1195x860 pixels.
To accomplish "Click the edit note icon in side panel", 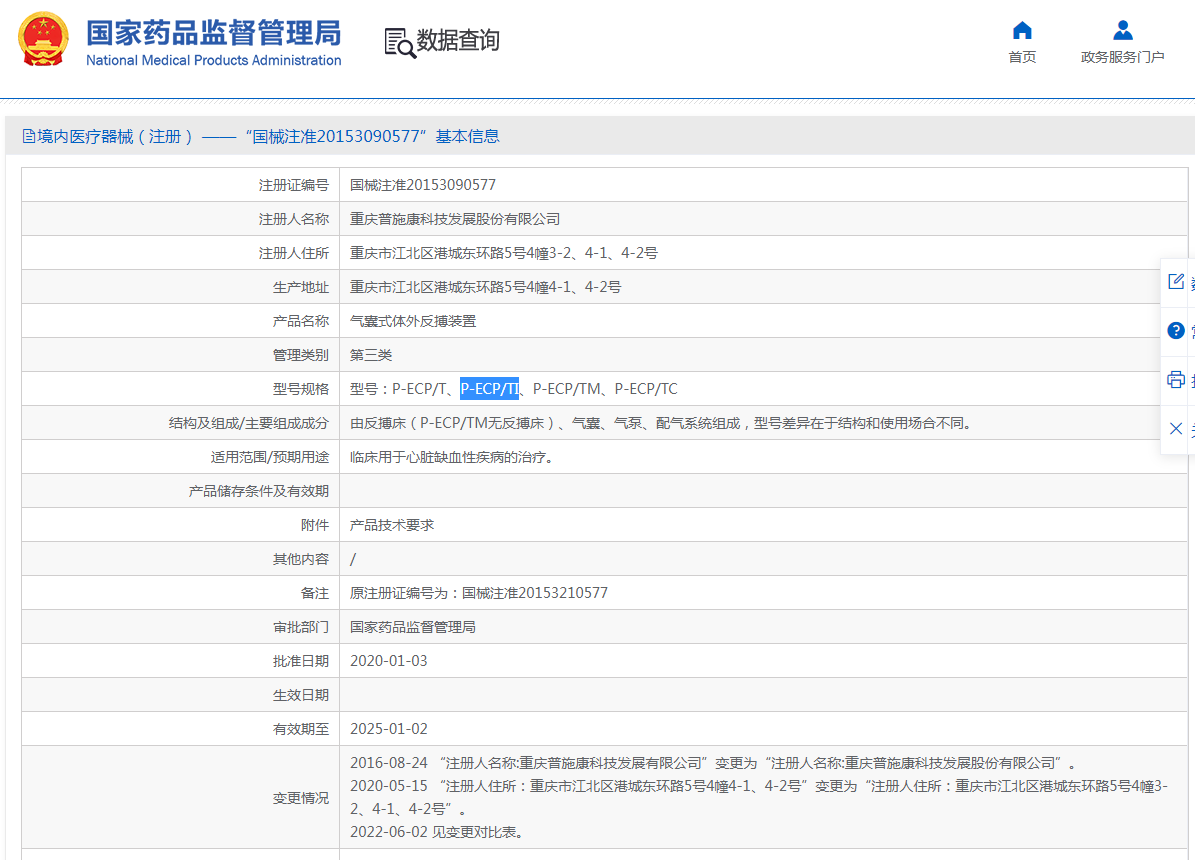I will (1176, 281).
